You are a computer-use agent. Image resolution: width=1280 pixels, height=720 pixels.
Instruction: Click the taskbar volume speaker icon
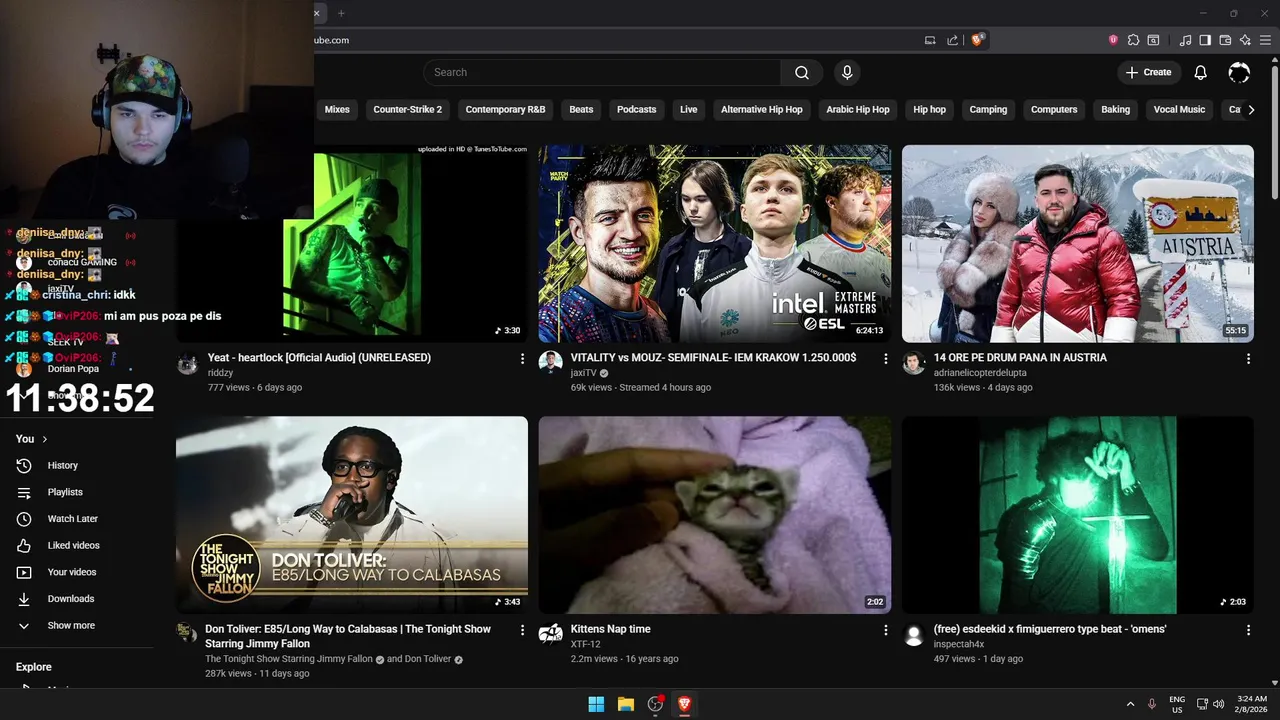[1218, 704]
